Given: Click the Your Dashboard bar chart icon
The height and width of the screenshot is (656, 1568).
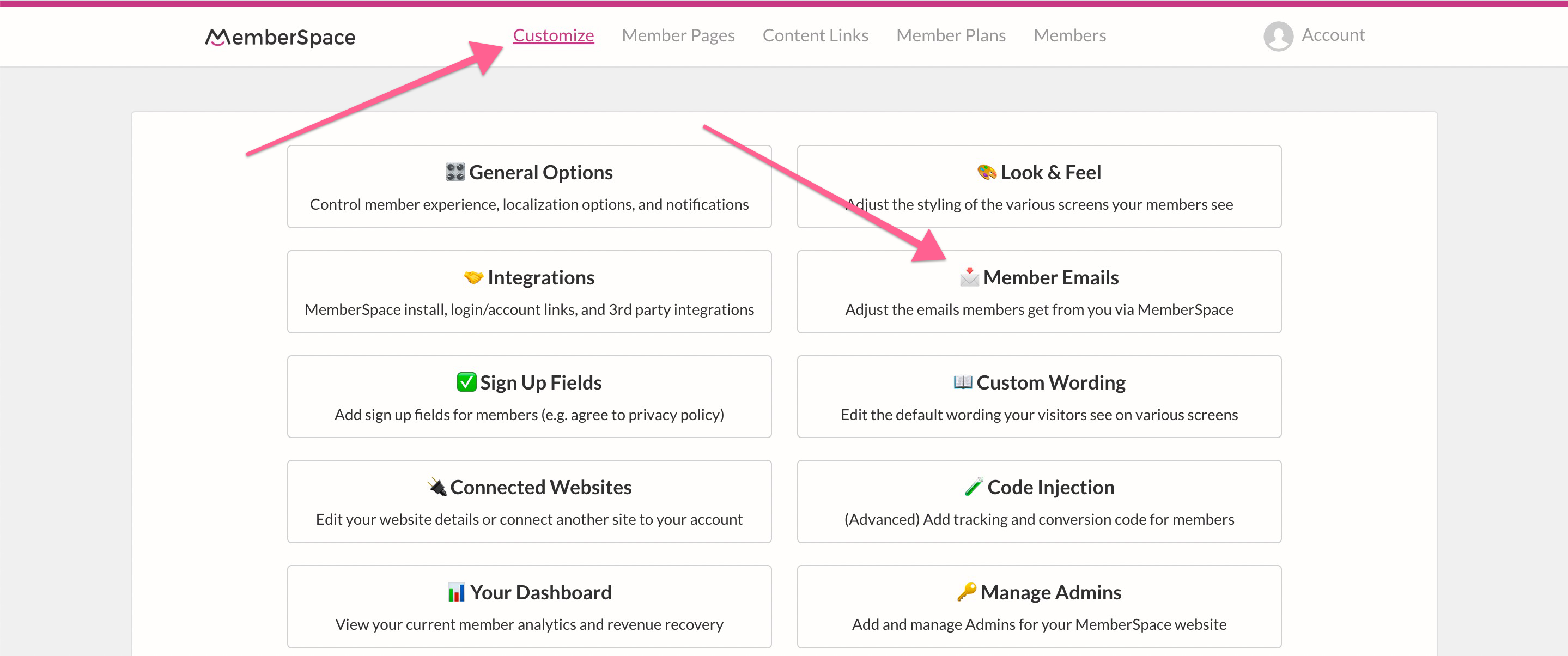Looking at the screenshot, I should 456,592.
